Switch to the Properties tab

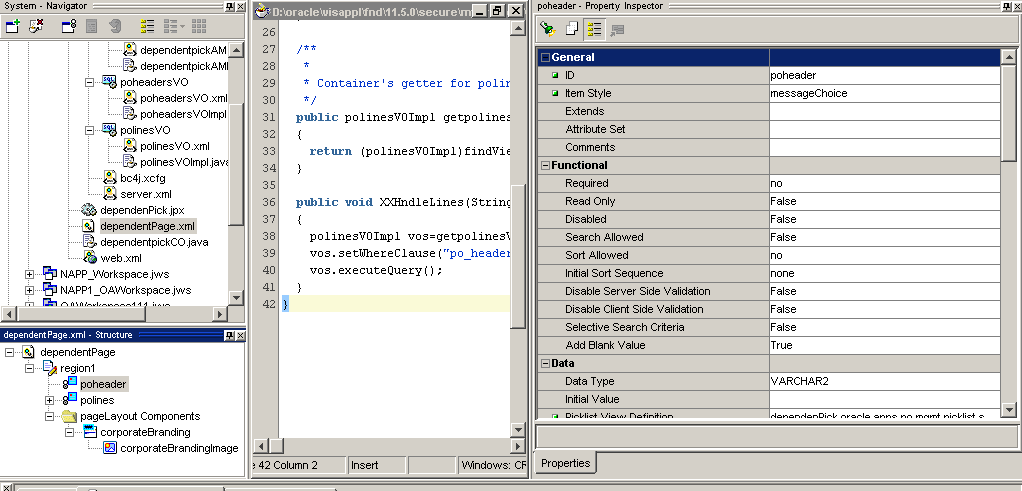565,464
